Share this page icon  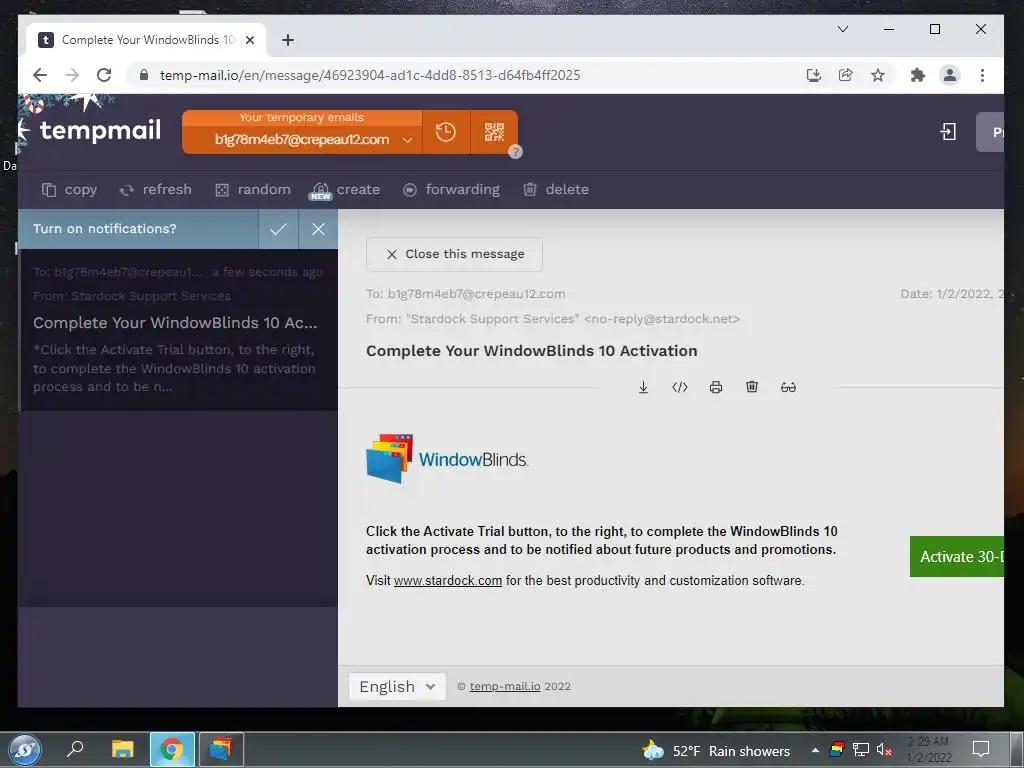tap(845, 75)
